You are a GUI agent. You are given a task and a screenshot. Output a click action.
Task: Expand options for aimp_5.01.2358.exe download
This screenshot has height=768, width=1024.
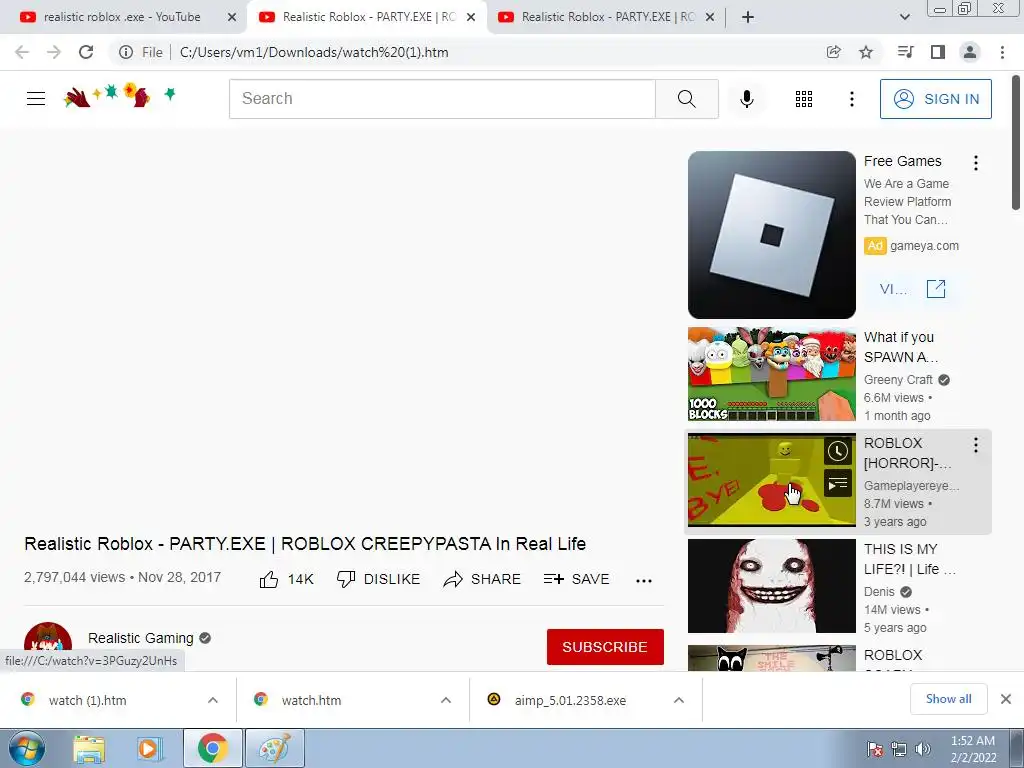(x=679, y=700)
